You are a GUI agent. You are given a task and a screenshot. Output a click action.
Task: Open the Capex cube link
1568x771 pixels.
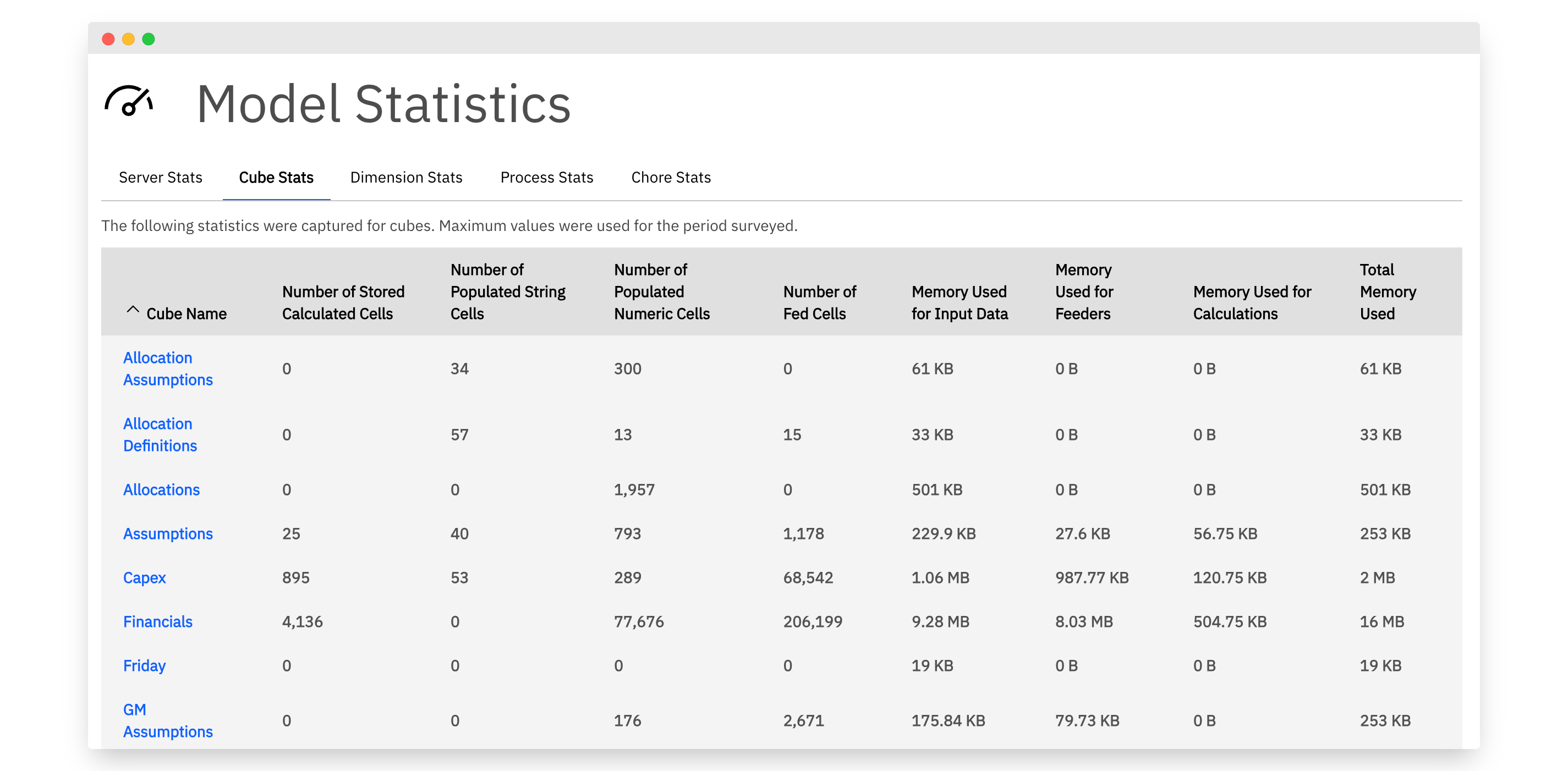pyautogui.click(x=144, y=577)
